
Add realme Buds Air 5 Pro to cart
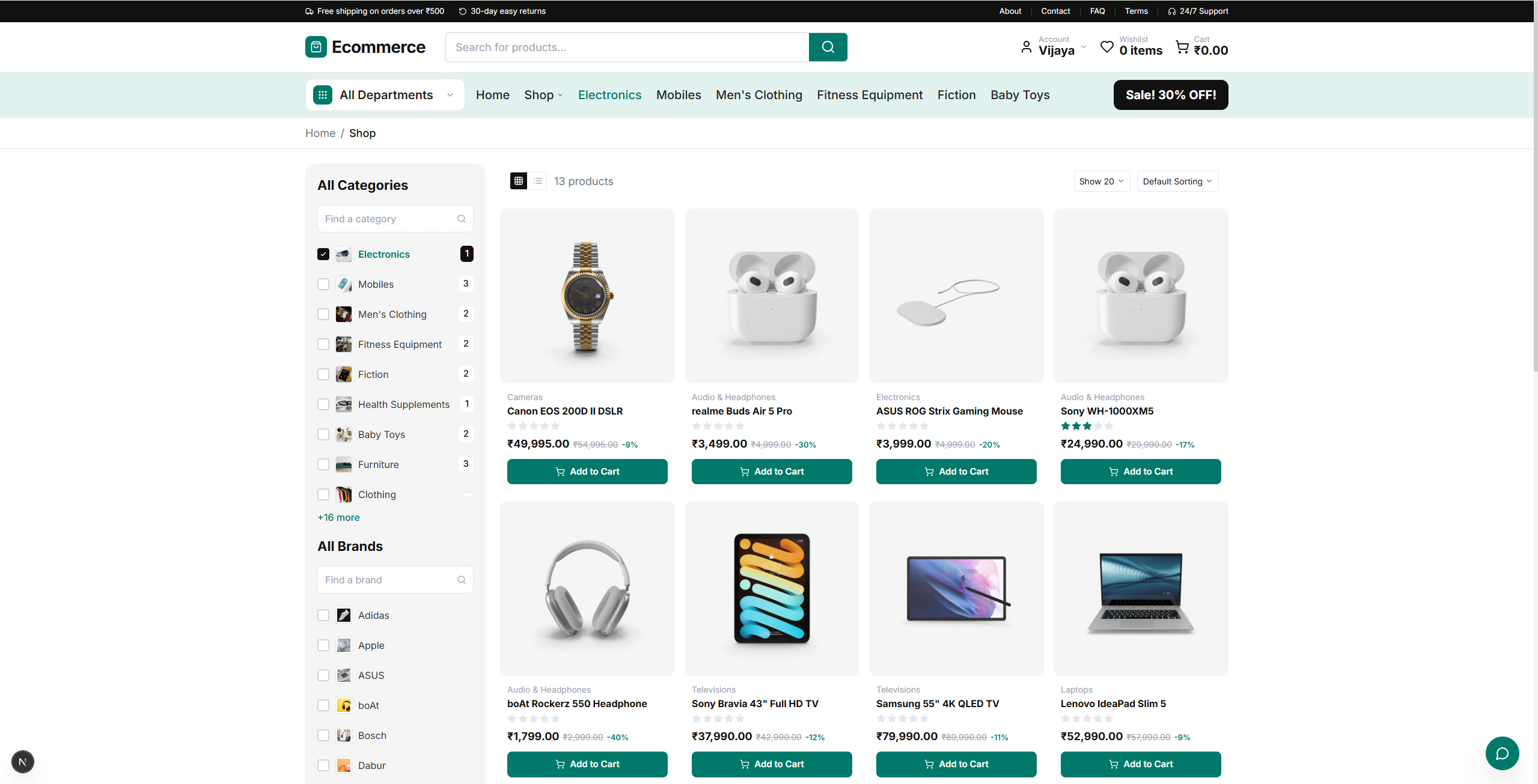(x=772, y=472)
